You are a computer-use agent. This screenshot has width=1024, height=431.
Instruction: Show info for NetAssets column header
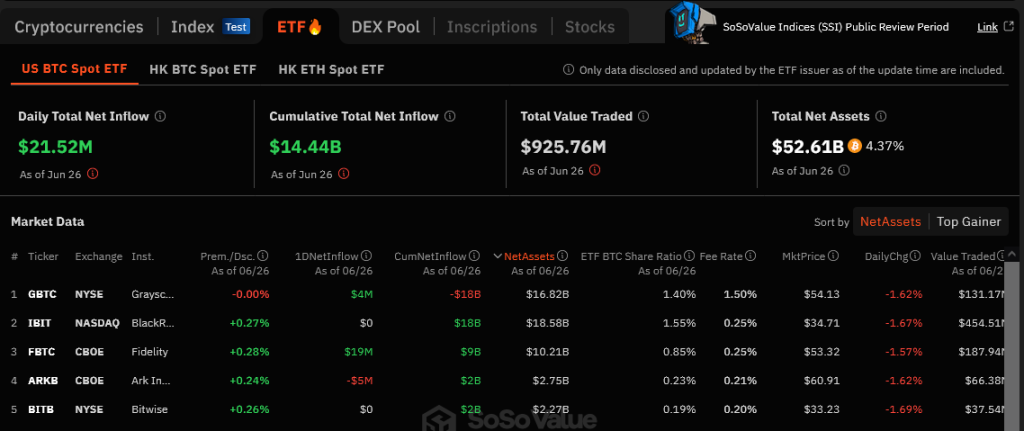point(563,256)
